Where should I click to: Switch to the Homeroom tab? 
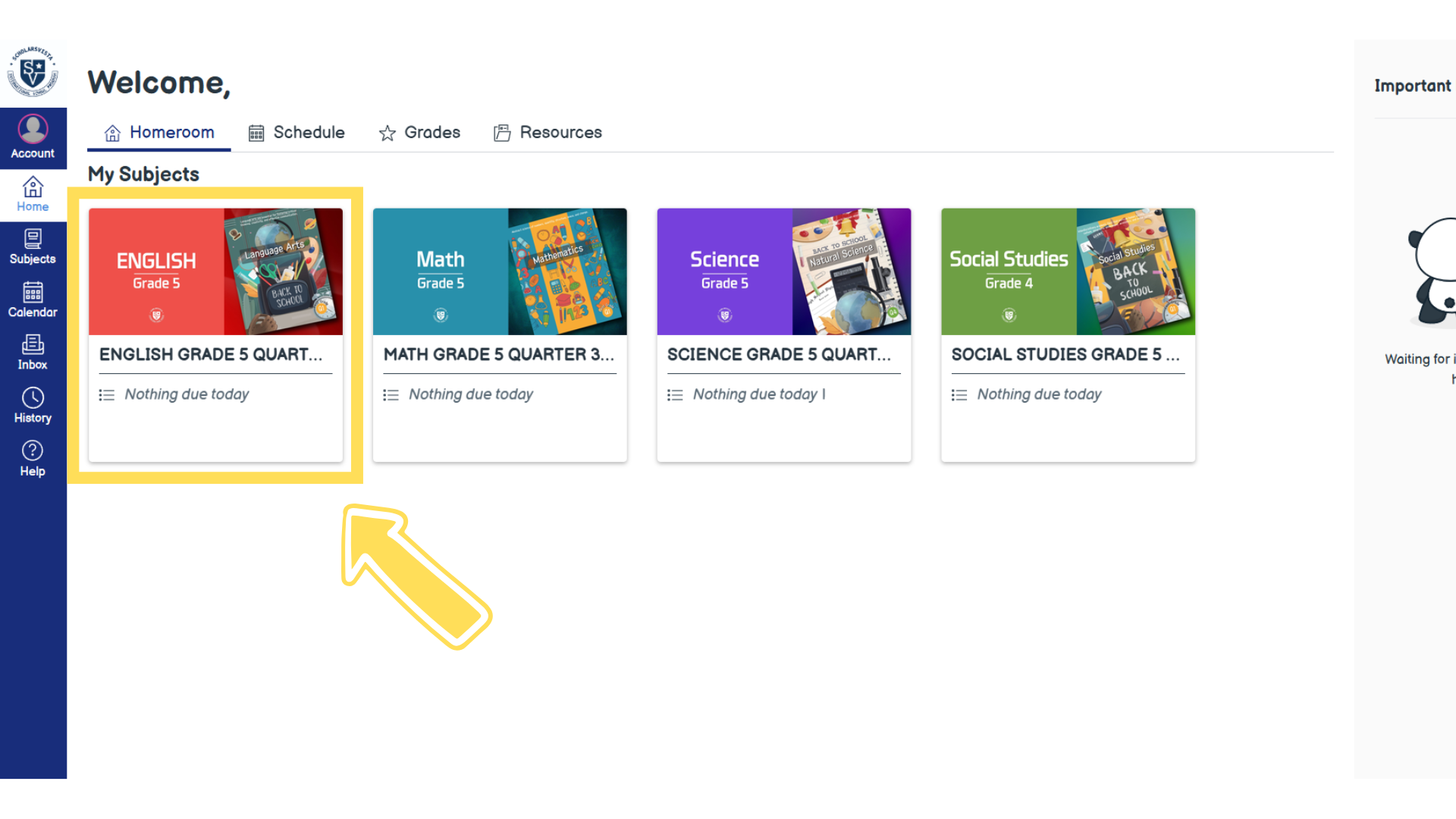click(159, 133)
